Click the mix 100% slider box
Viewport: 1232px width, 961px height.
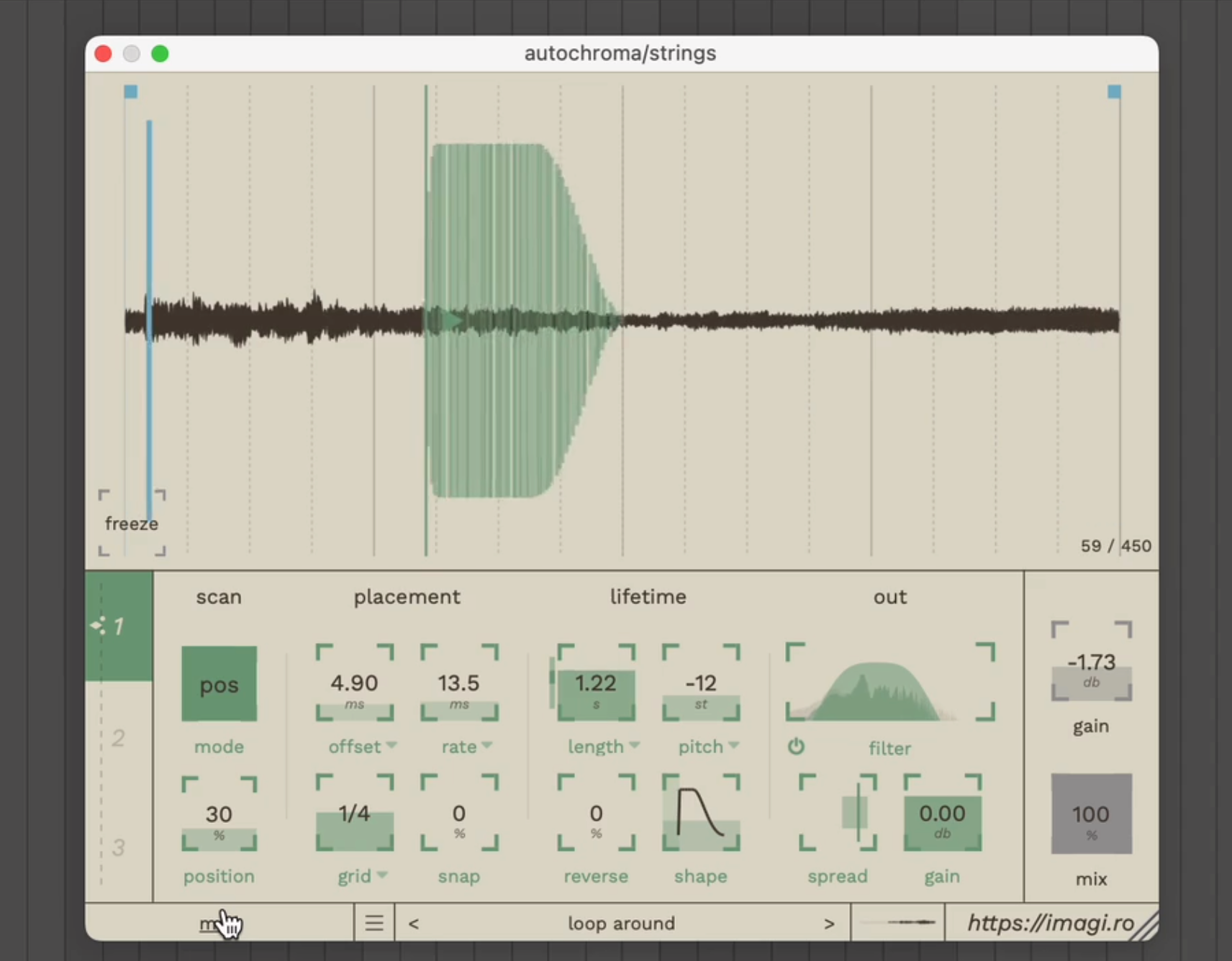1091,814
